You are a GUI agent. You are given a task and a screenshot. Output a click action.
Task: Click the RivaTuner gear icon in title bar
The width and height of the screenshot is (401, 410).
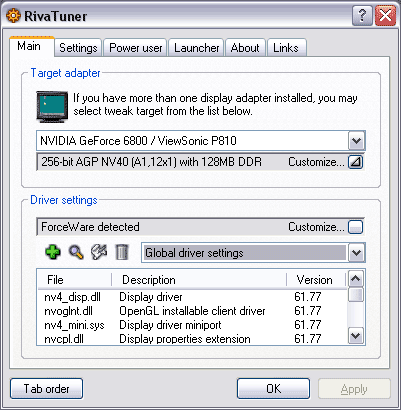point(13,16)
